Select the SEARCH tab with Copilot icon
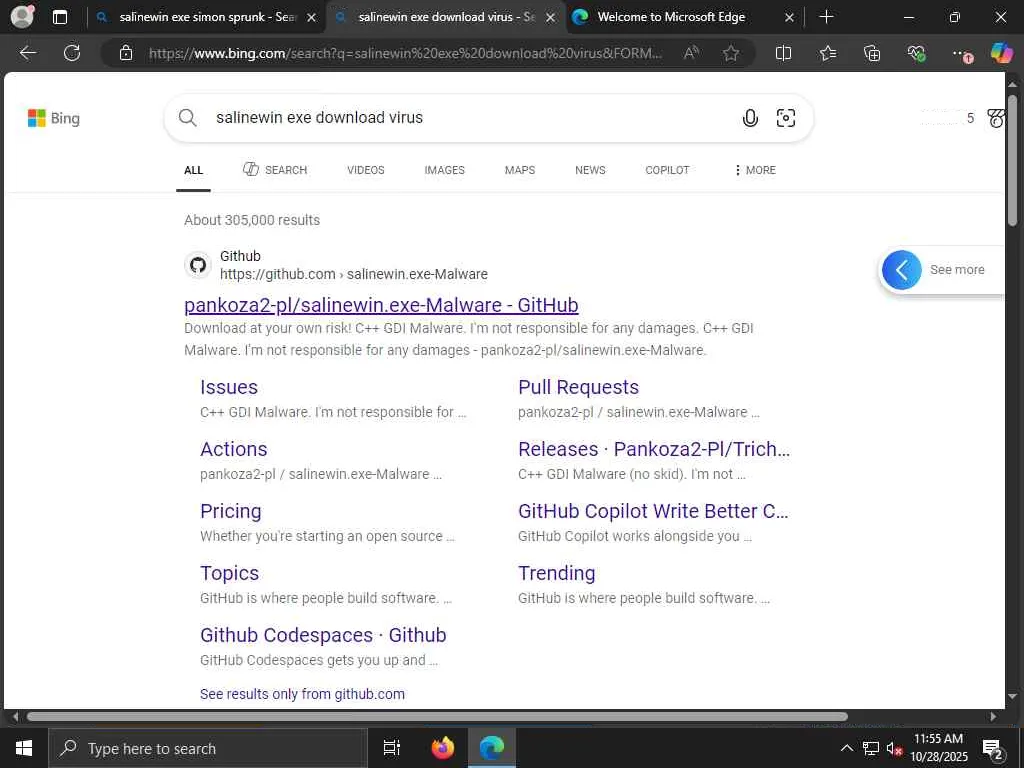This screenshot has width=1024, height=768. tap(275, 170)
